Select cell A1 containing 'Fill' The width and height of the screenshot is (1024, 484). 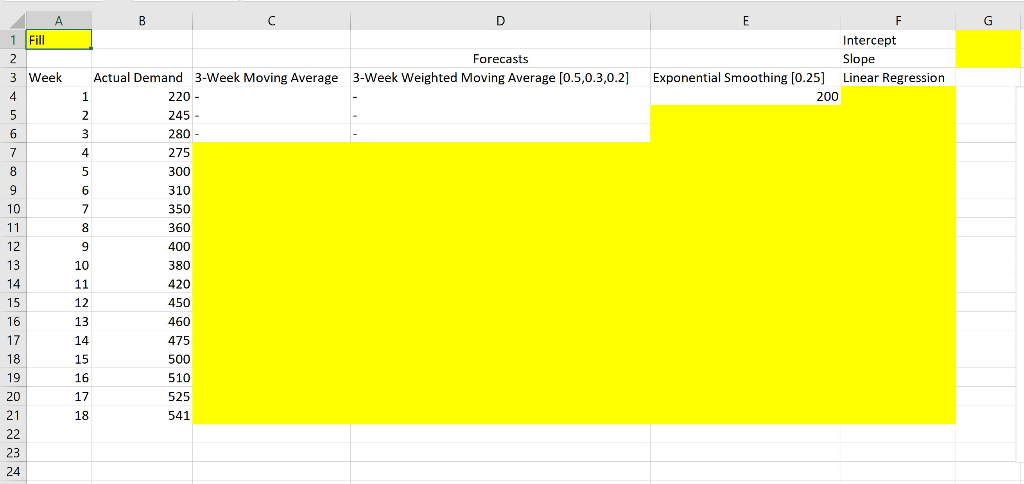[x=59, y=40]
